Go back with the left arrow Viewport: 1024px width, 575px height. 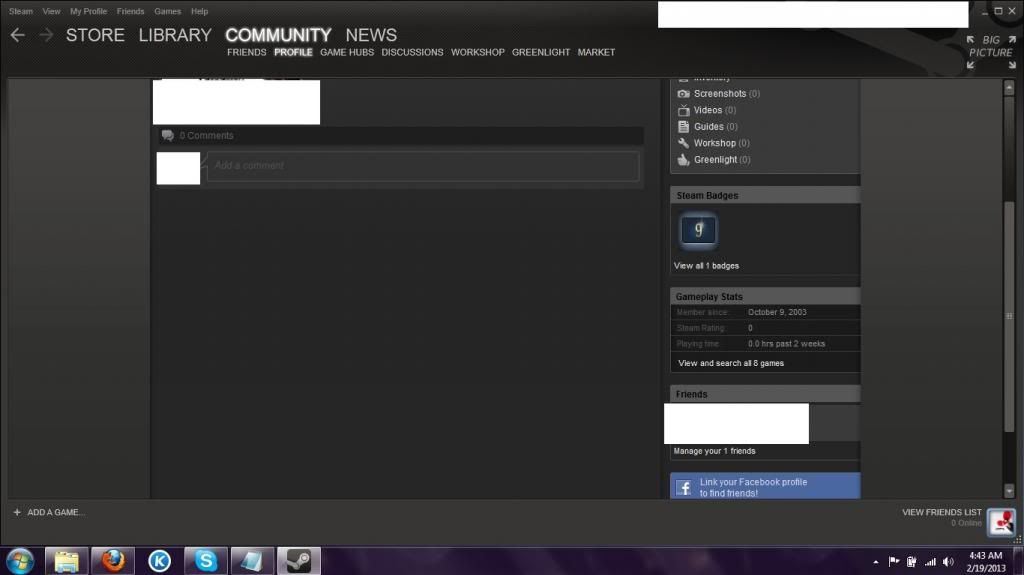pyautogui.click(x=18, y=35)
